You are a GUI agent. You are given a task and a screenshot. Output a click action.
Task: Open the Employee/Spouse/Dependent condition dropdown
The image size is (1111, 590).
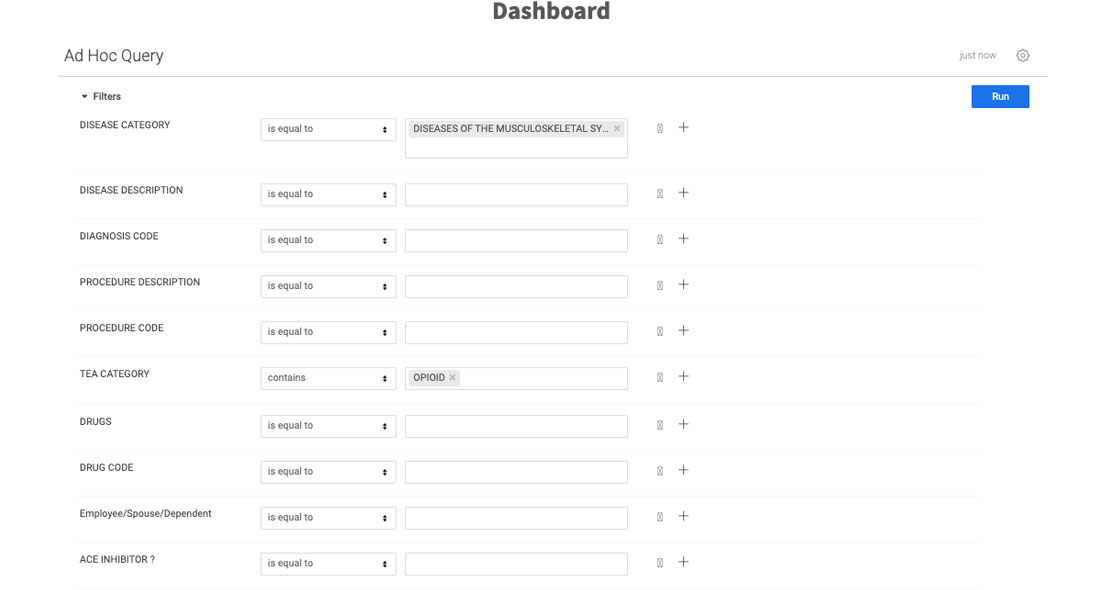[x=328, y=518]
